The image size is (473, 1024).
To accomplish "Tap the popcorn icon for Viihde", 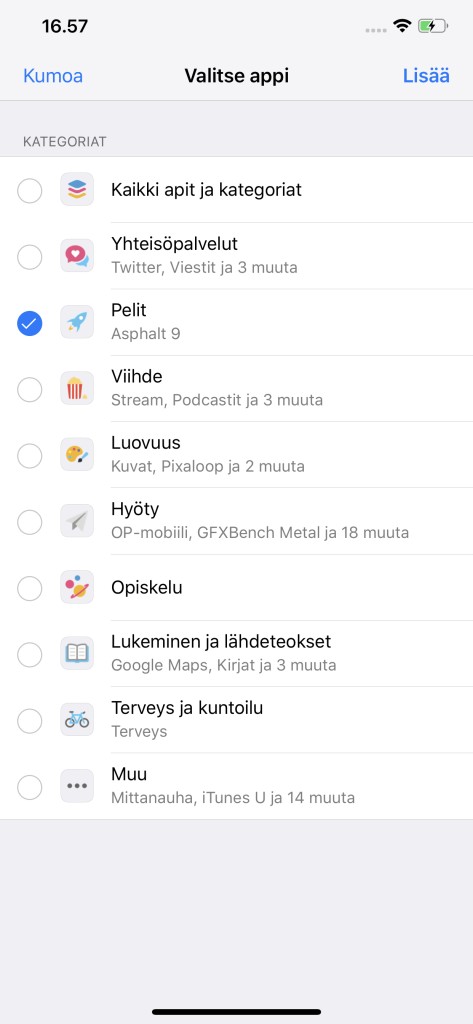I will click(x=77, y=389).
